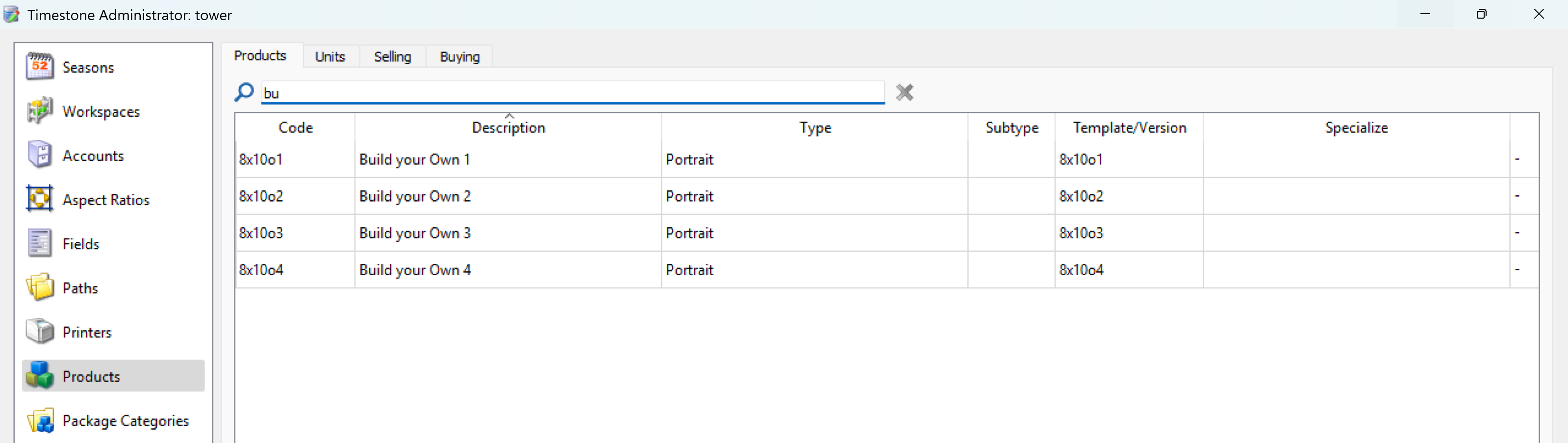Open the Seasons section
This screenshot has height=443, width=1568.
tap(88, 67)
